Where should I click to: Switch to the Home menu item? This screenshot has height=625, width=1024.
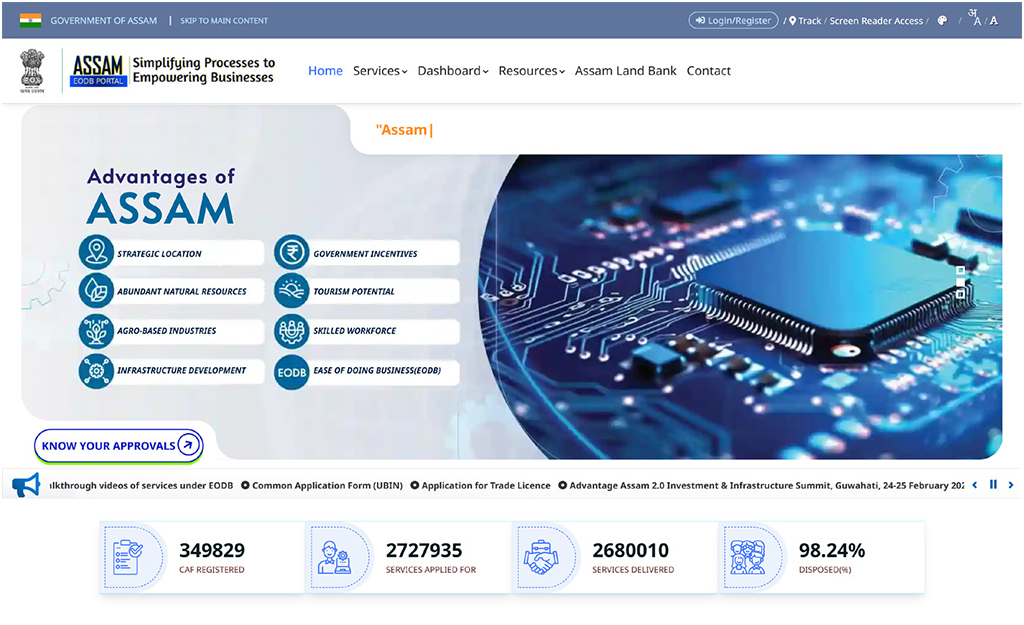click(325, 71)
